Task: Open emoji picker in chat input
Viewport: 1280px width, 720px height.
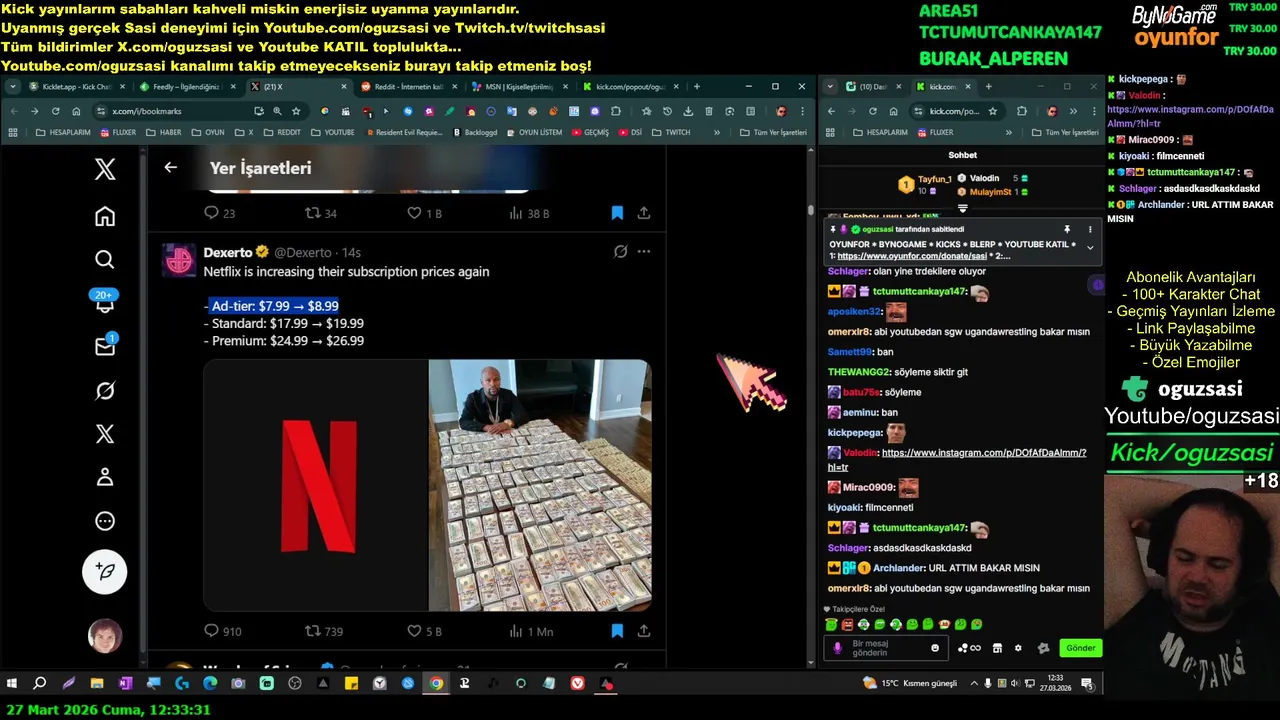Action: pos(935,648)
